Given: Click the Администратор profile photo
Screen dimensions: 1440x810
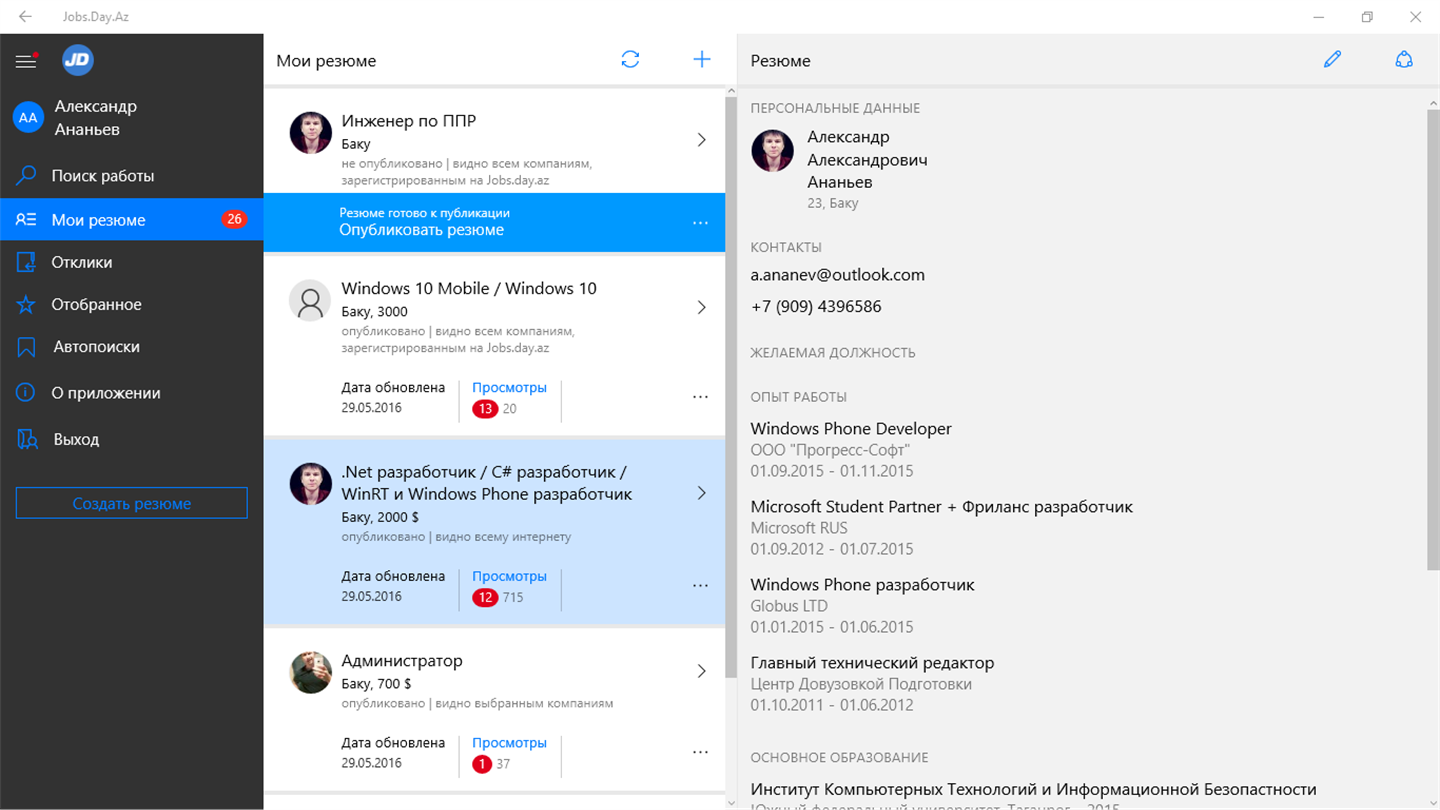Looking at the screenshot, I should [x=310, y=672].
